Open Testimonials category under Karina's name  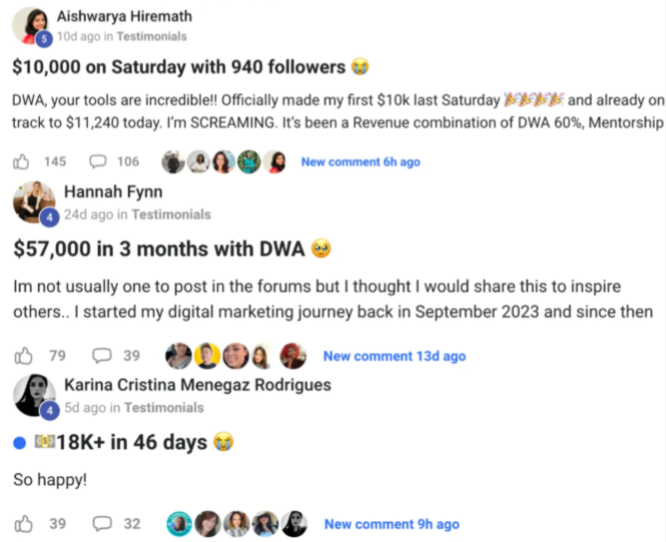tap(164, 408)
